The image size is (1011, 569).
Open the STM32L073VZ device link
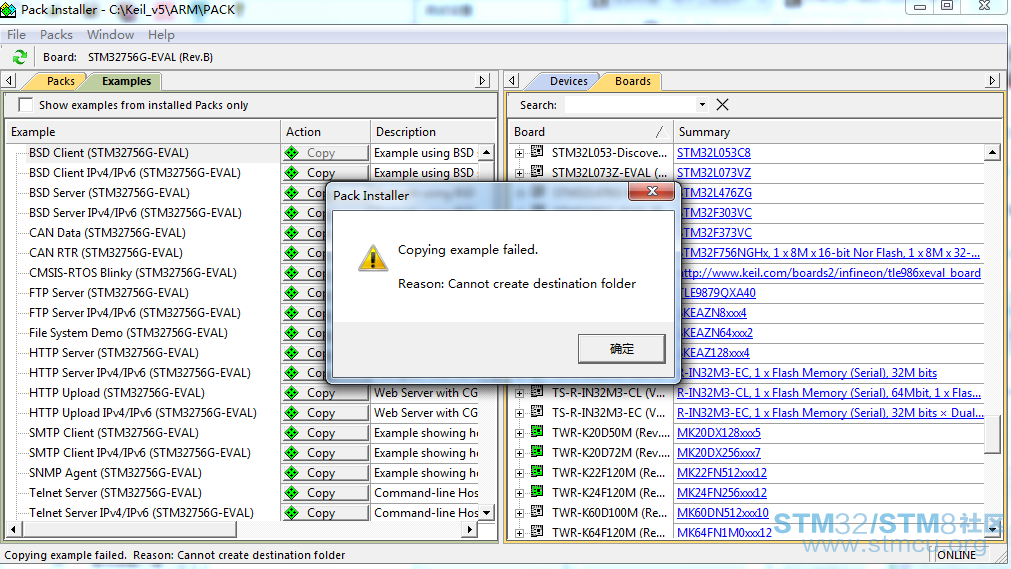[x=714, y=173]
